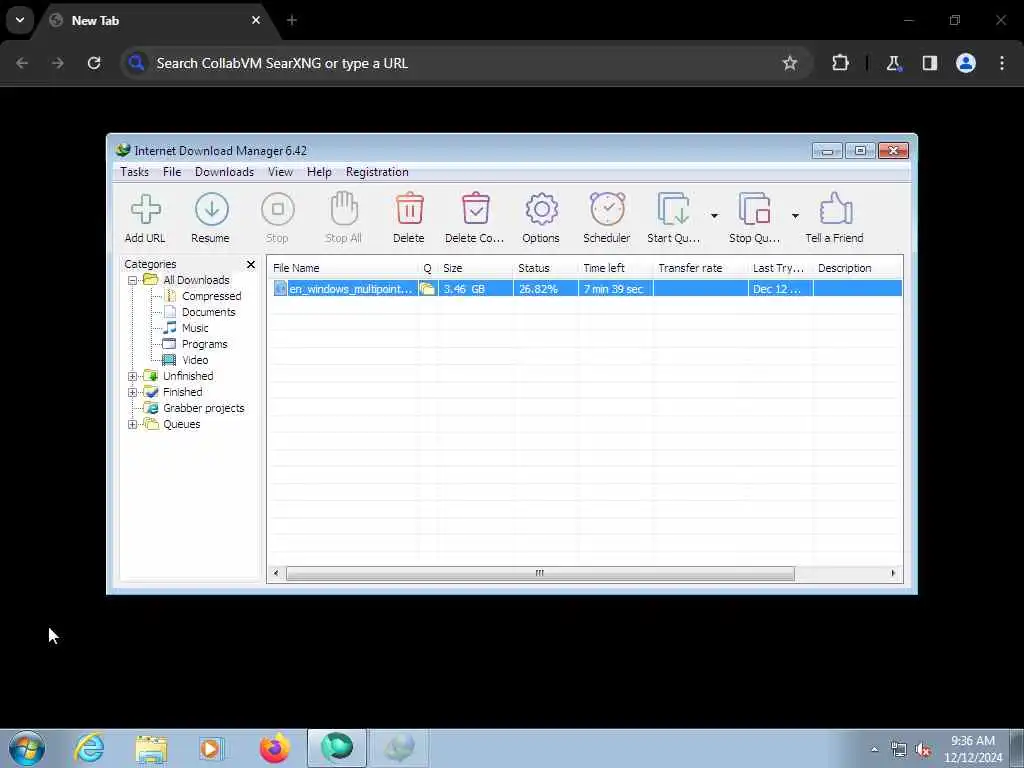
Task: Click the Start Queue icon
Action: point(673,210)
